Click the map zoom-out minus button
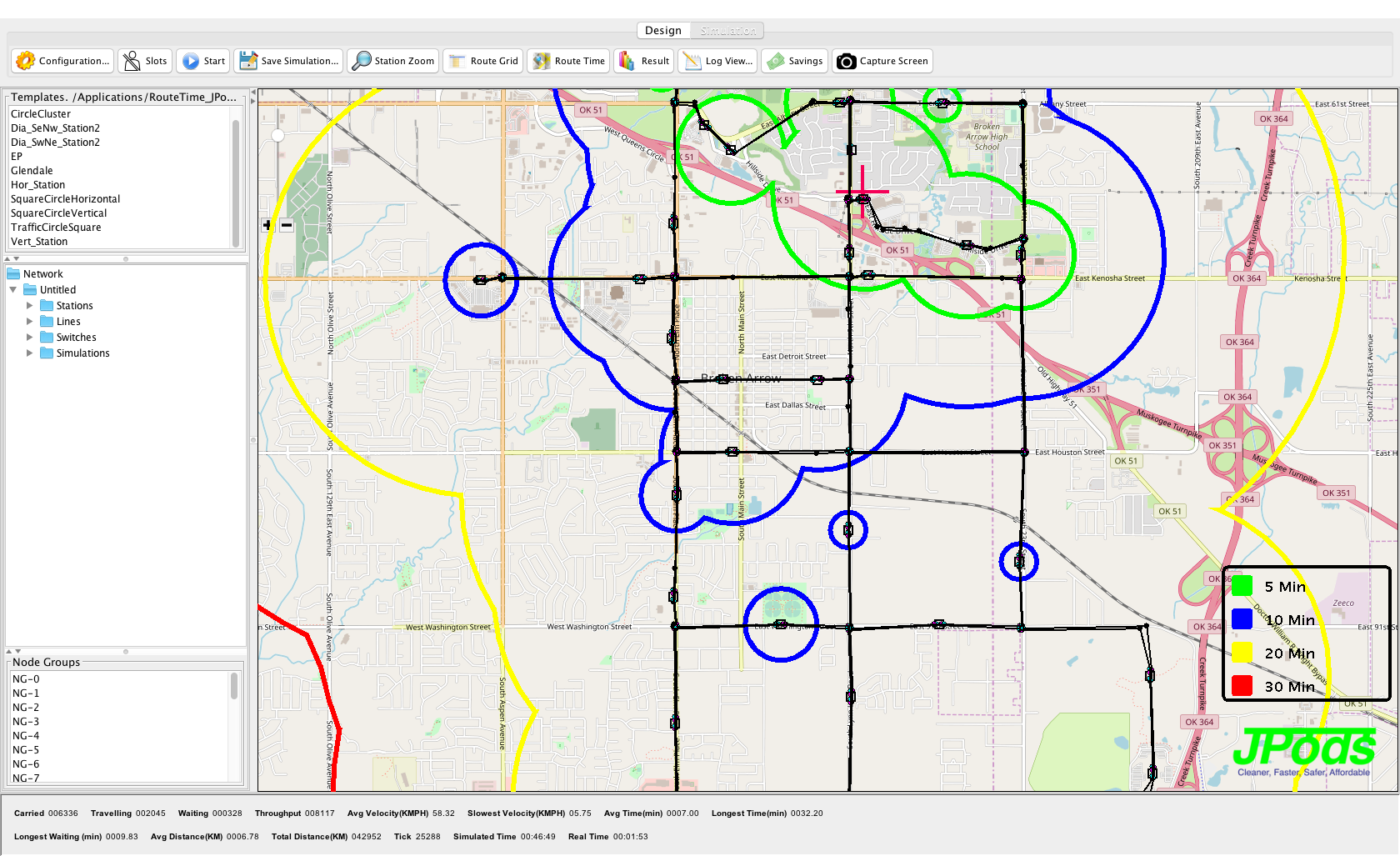Image resolution: width=1400 pixels, height=856 pixels. coord(287,225)
